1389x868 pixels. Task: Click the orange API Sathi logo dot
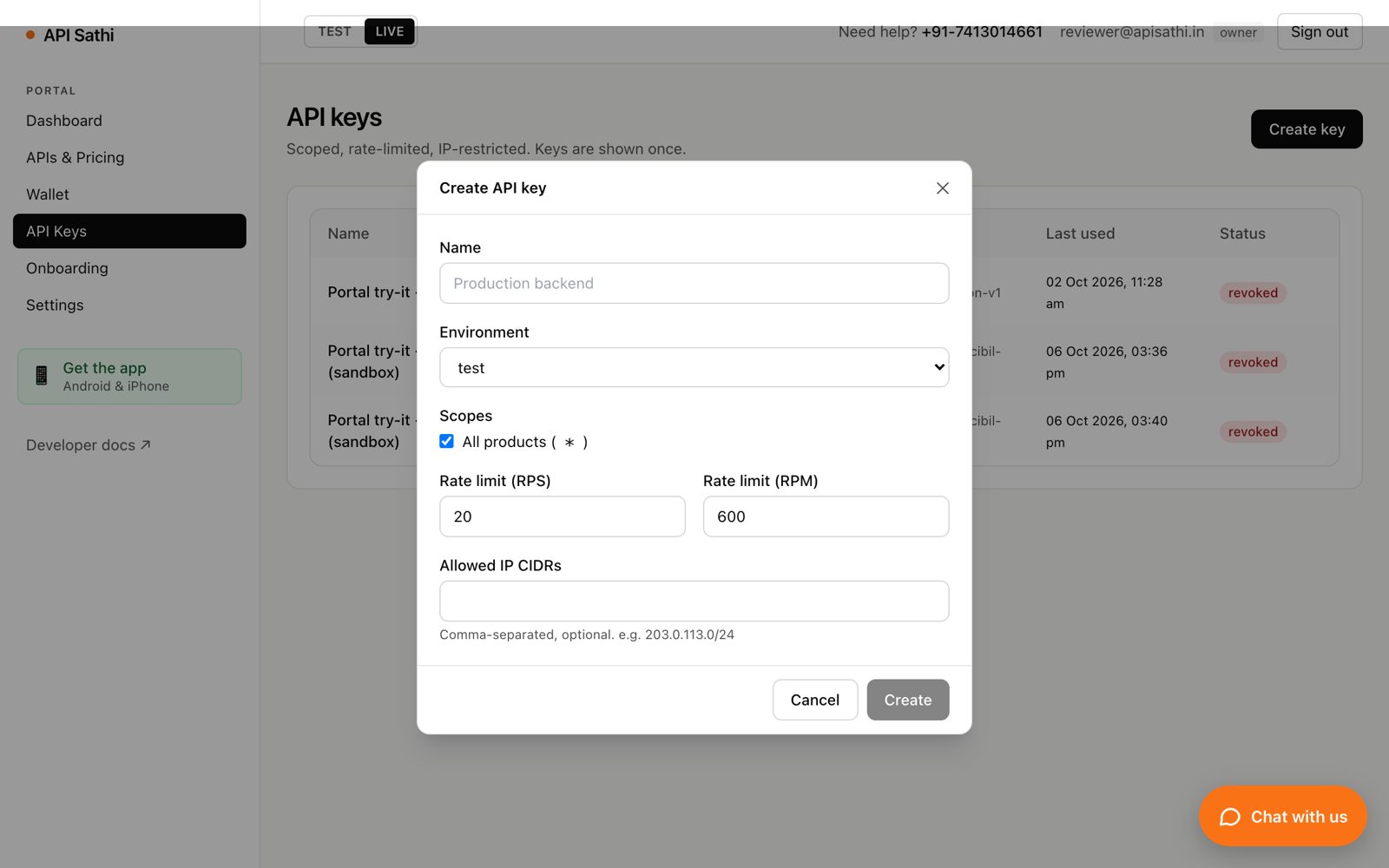[x=30, y=35]
